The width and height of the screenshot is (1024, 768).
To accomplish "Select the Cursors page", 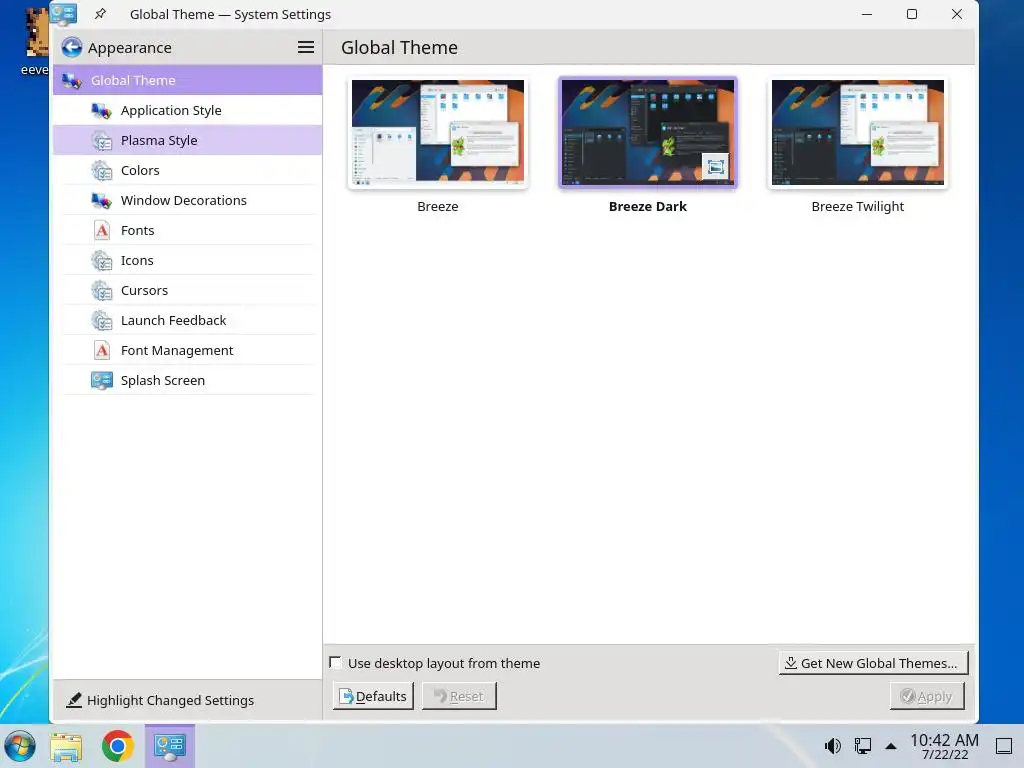I will [187, 291].
